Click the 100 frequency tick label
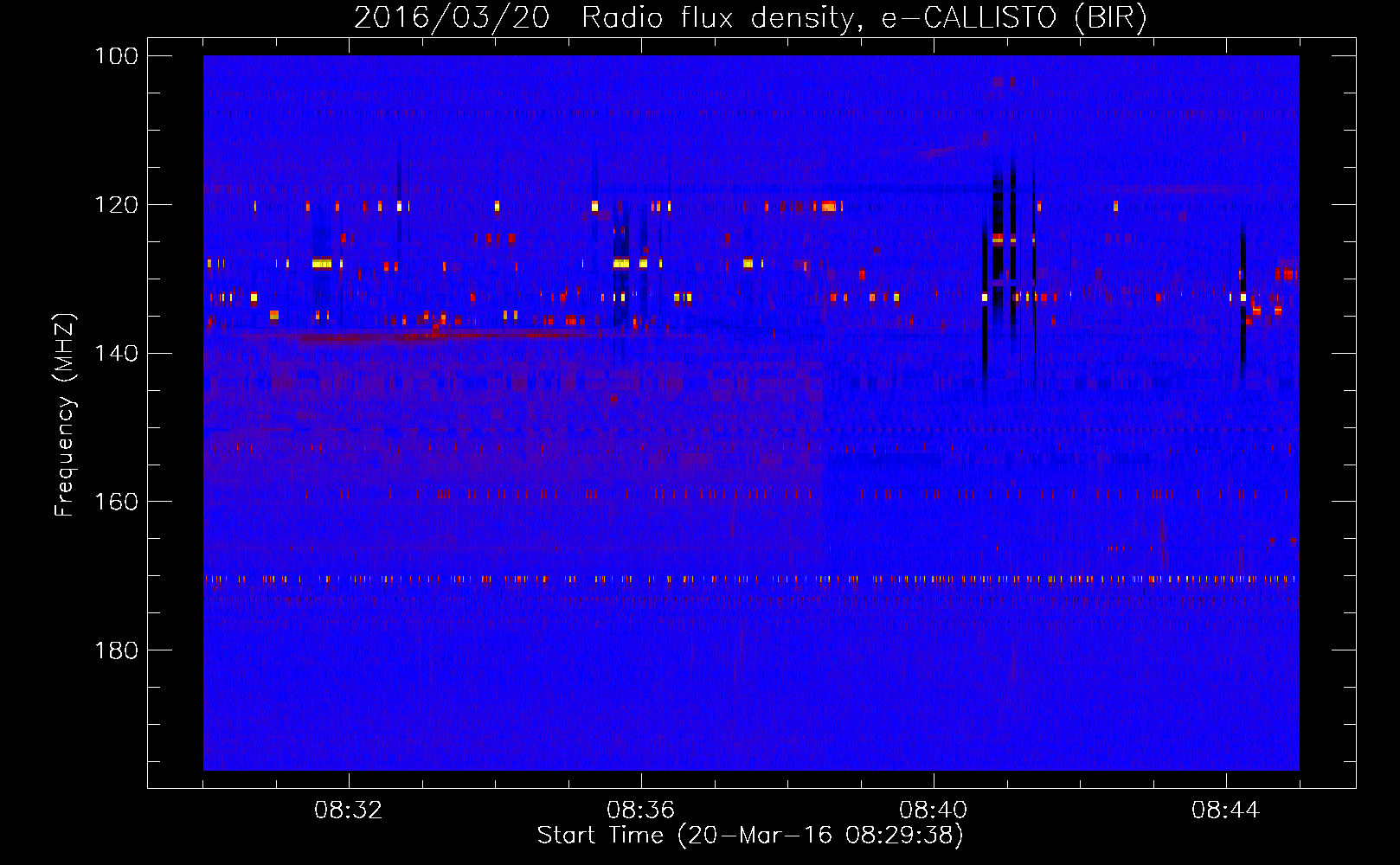Image resolution: width=1400 pixels, height=865 pixels. pyautogui.click(x=116, y=56)
